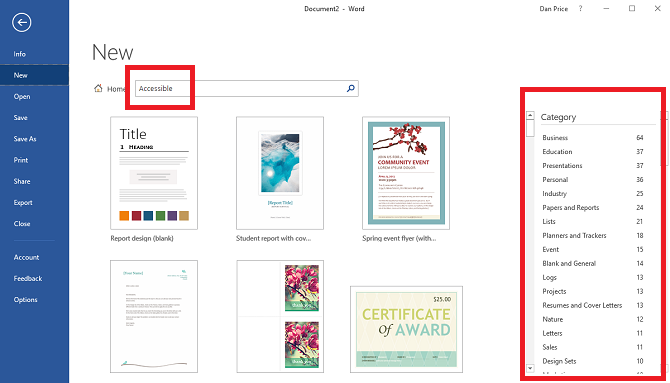This screenshot has height=383, width=670.
Task: Filter by Design Sets category
Action: point(593,361)
